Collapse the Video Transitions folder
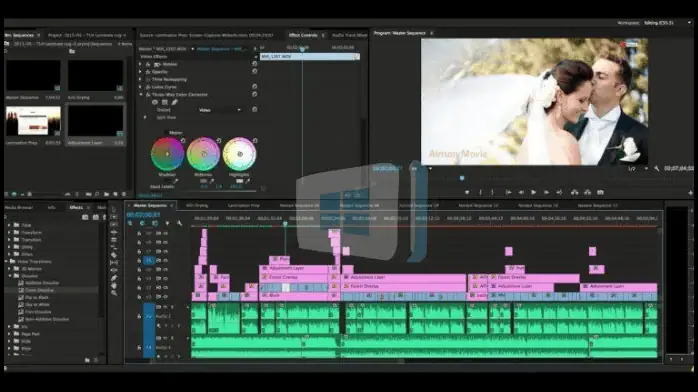Viewport: 698px width, 392px height. tap(6, 261)
